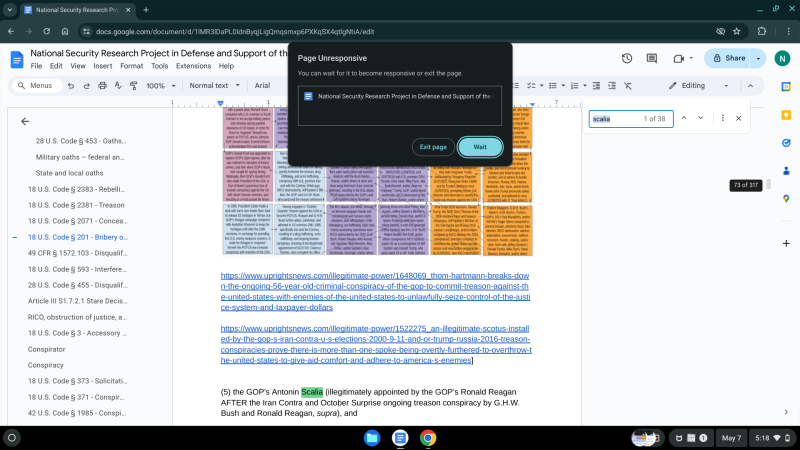The image size is (800, 450).
Task: Open the Extensions menu
Action: click(194, 66)
